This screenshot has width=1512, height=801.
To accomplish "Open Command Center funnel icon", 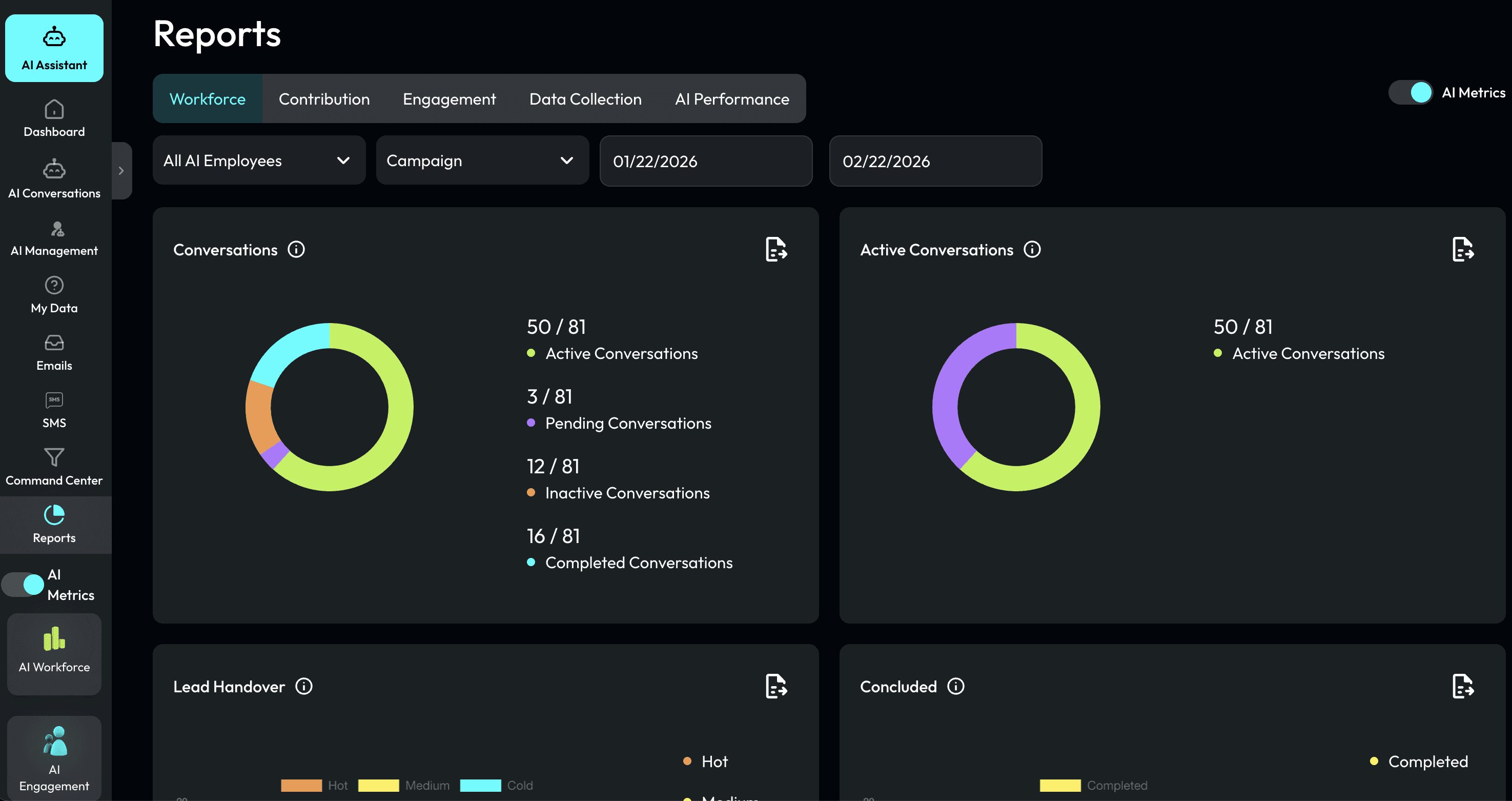I will pos(54,457).
